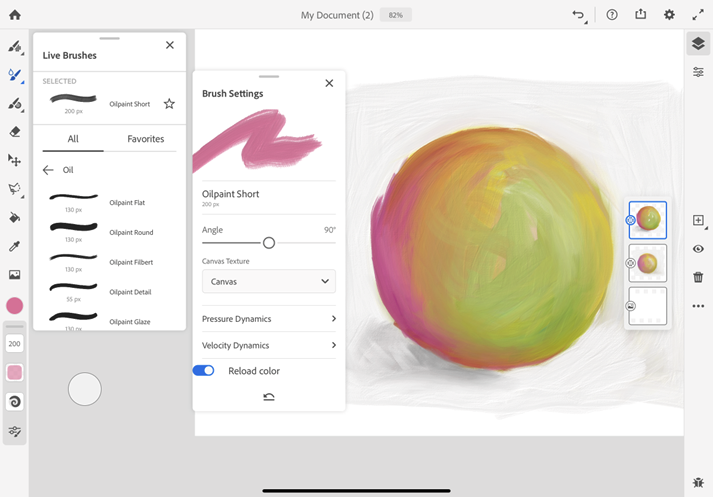Open App Settings gear
The width and height of the screenshot is (713, 497).
(669, 15)
